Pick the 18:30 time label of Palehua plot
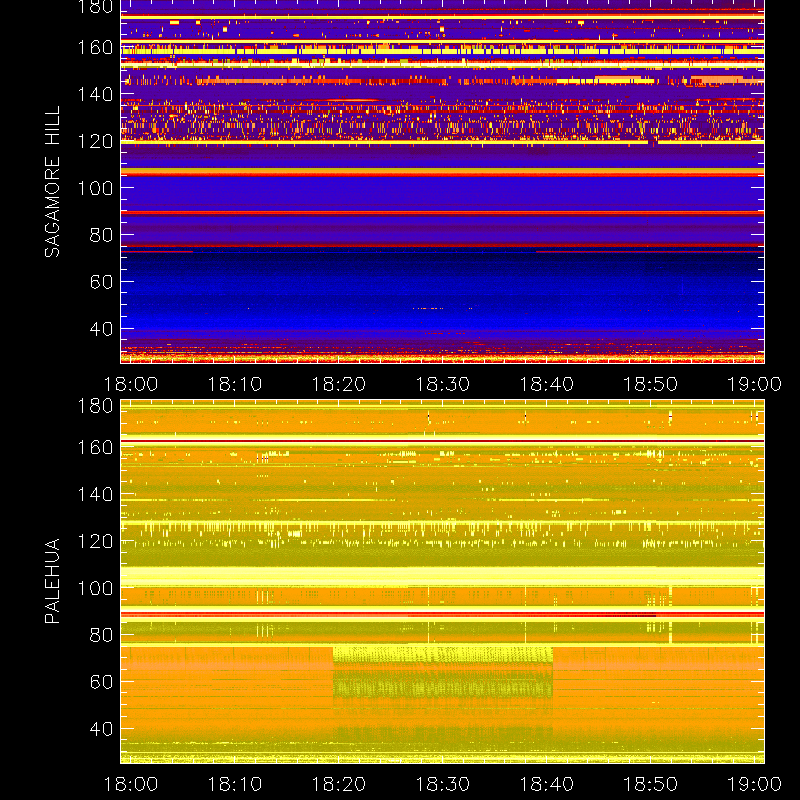The image size is (800, 800). pyautogui.click(x=442, y=784)
